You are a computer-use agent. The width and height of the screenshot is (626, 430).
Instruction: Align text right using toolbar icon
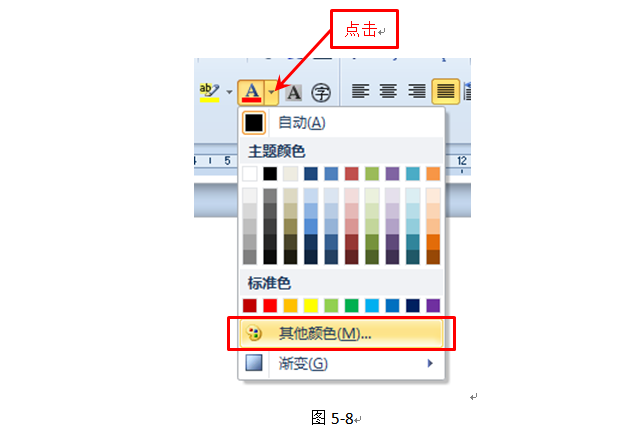click(416, 91)
